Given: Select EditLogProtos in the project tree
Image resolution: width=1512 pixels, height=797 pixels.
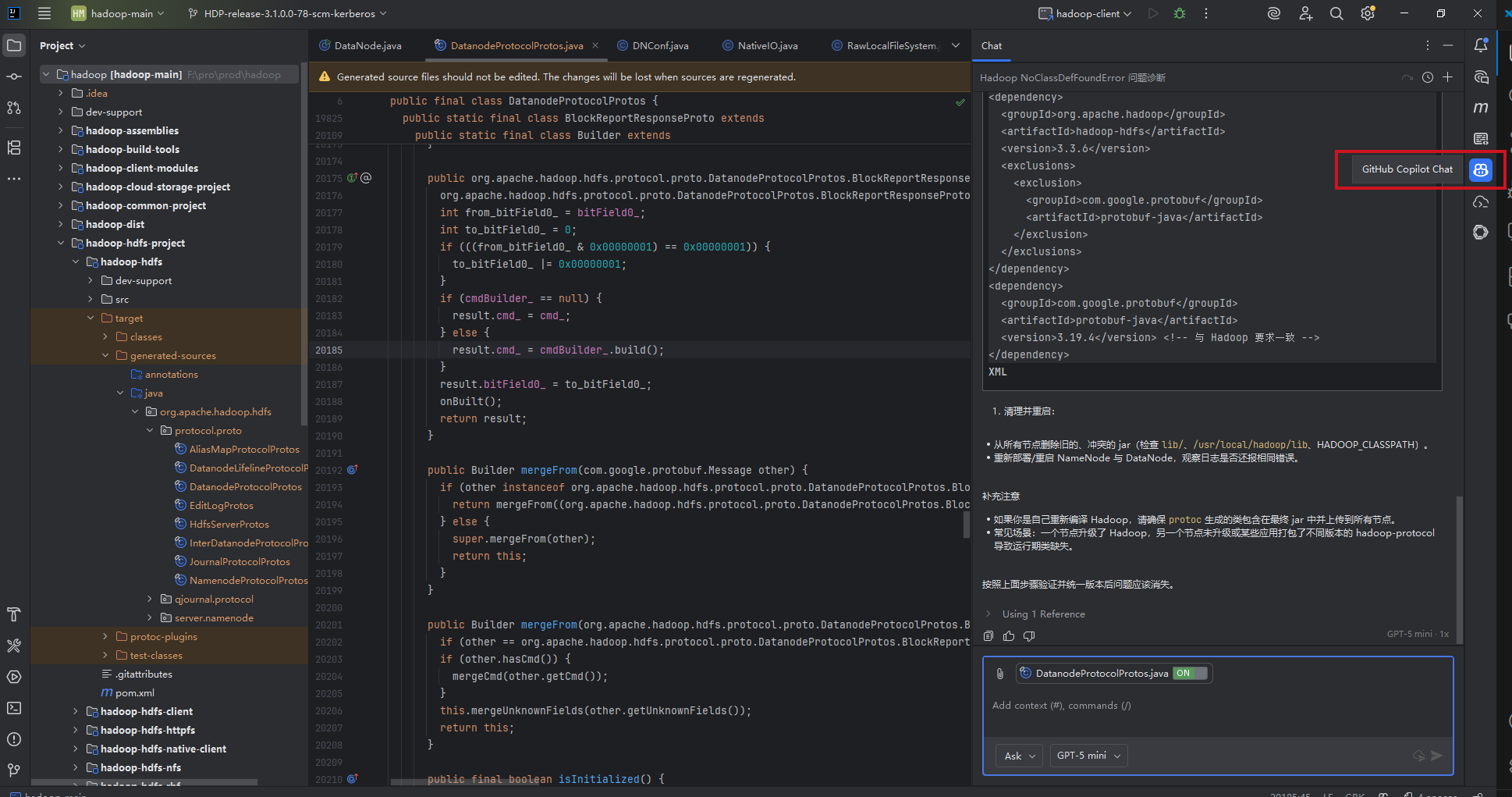Looking at the screenshot, I should (x=221, y=506).
